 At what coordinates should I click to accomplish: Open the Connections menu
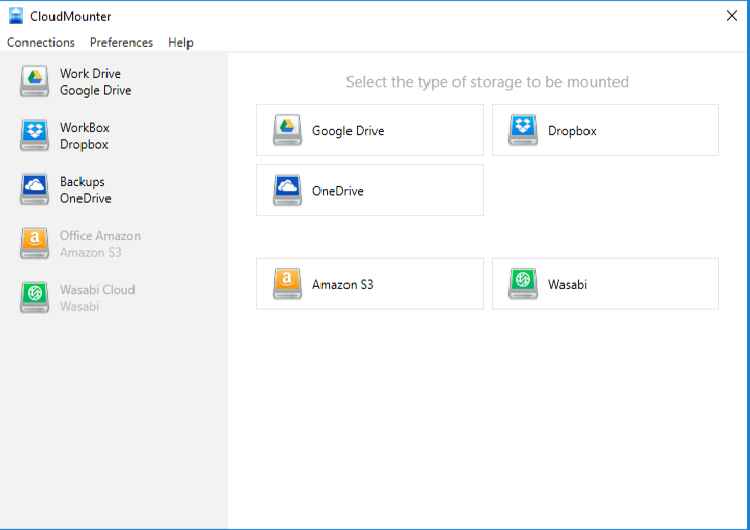[41, 42]
